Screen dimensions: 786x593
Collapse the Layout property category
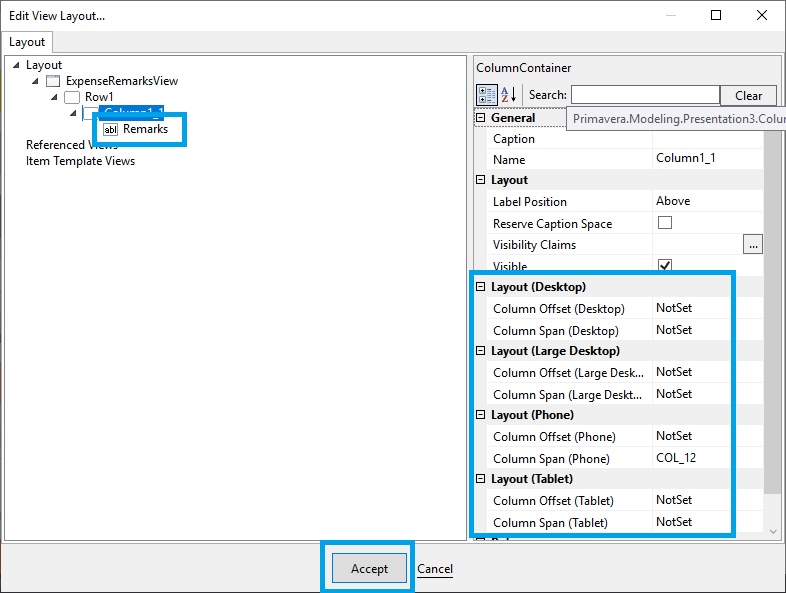[x=480, y=179]
